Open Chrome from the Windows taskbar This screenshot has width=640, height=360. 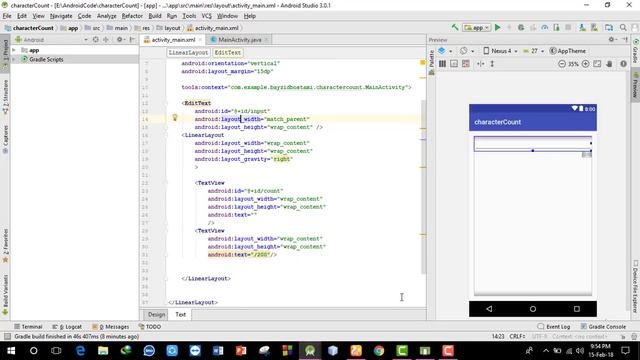379,350
